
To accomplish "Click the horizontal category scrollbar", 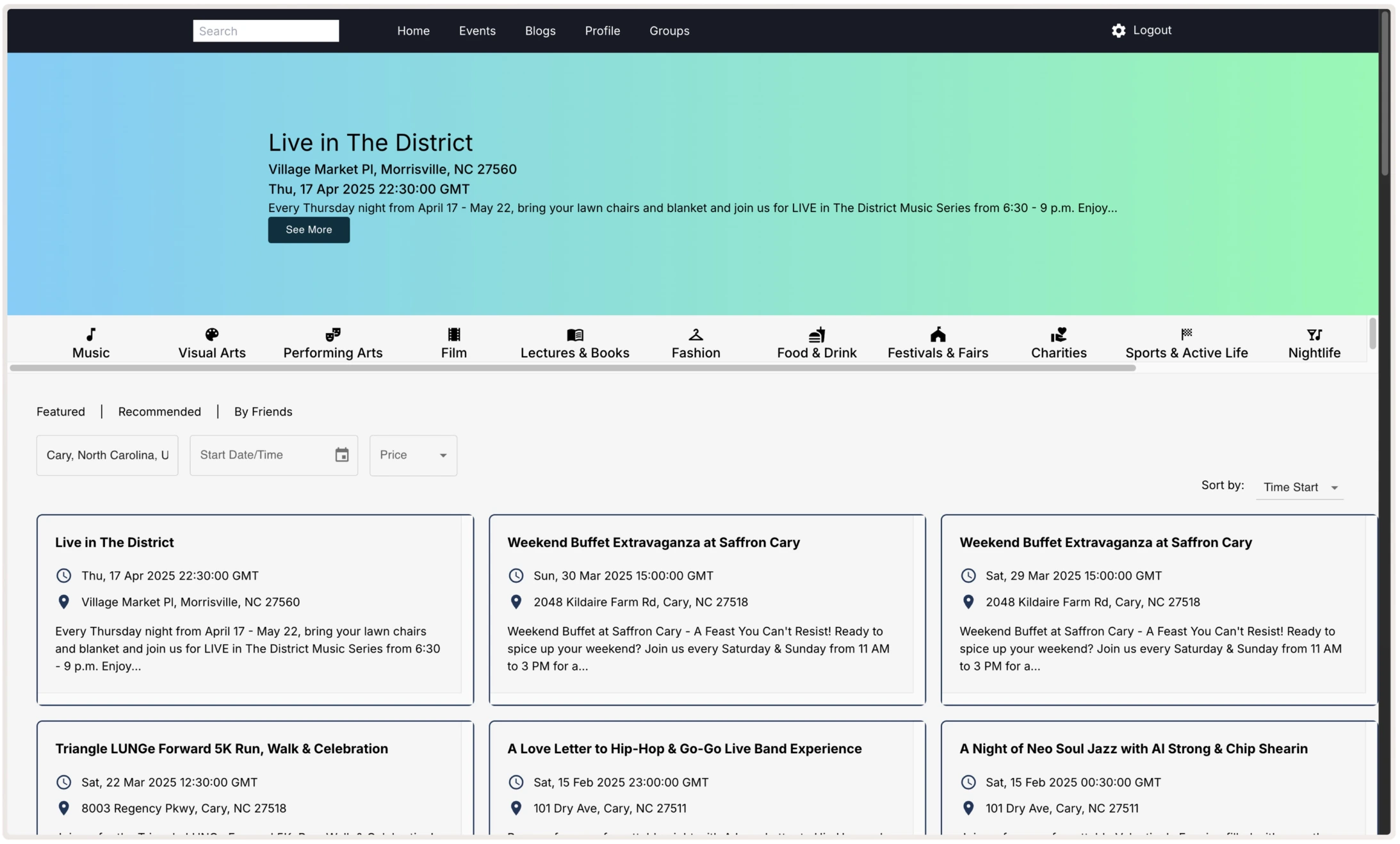I will pyautogui.click(x=572, y=368).
